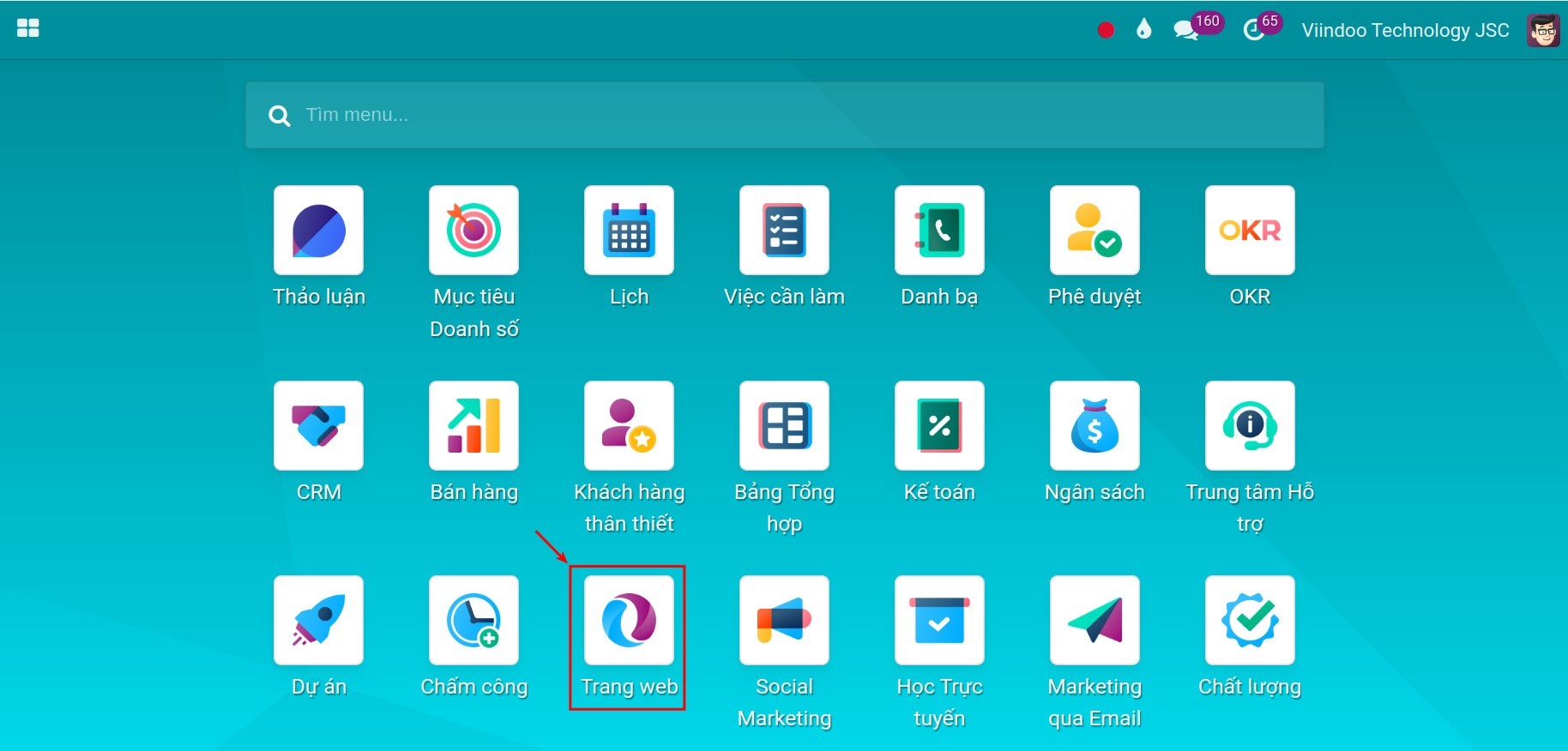Screen dimensions: 1568x751
Task: Open activities clock with 65 badge
Action: (1262, 27)
